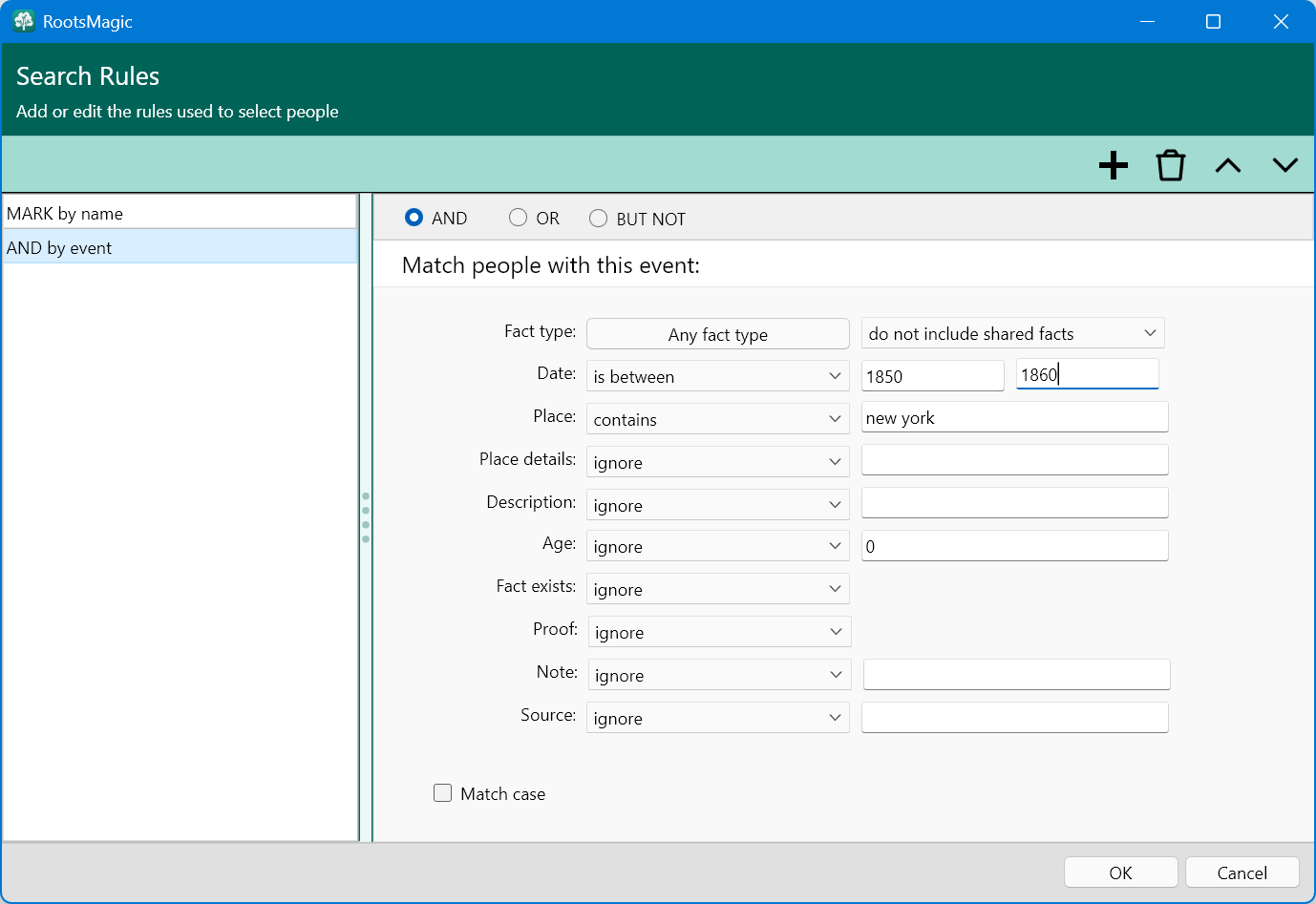
Task: Click the Cancel button
Action: (x=1242, y=872)
